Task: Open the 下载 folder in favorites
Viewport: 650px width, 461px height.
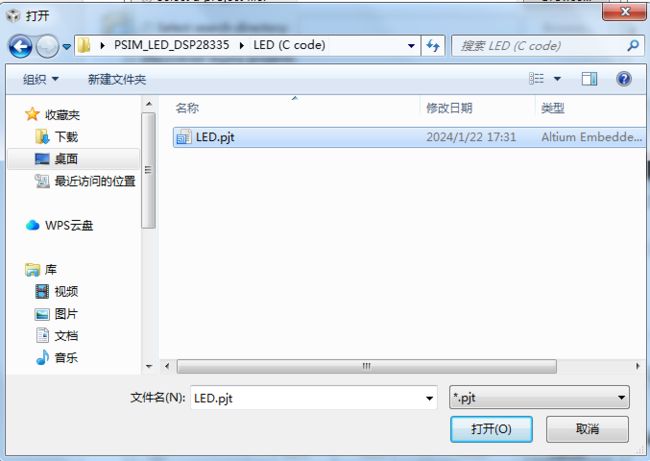Action: [57, 137]
